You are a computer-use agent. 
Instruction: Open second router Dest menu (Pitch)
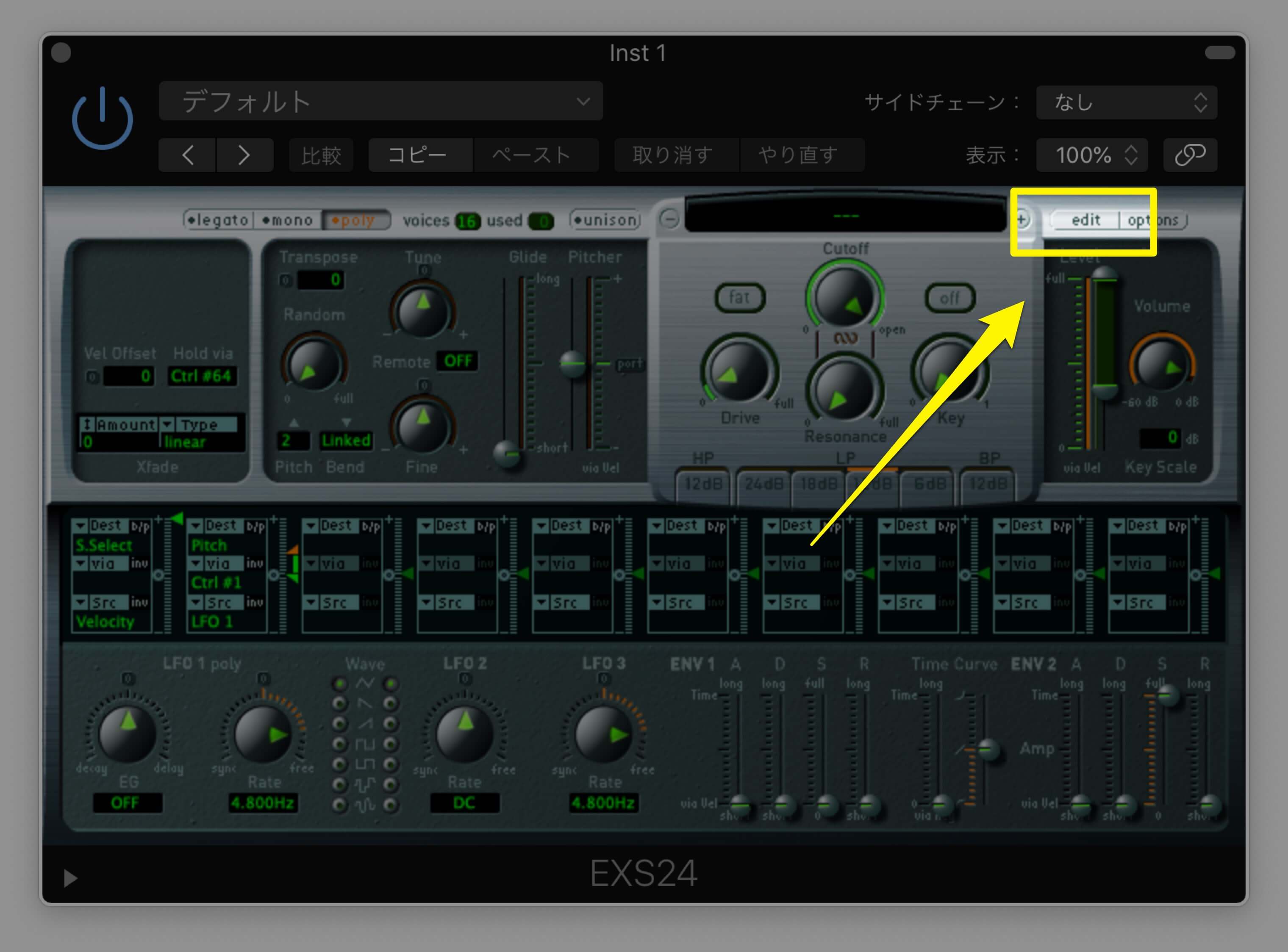[216, 526]
